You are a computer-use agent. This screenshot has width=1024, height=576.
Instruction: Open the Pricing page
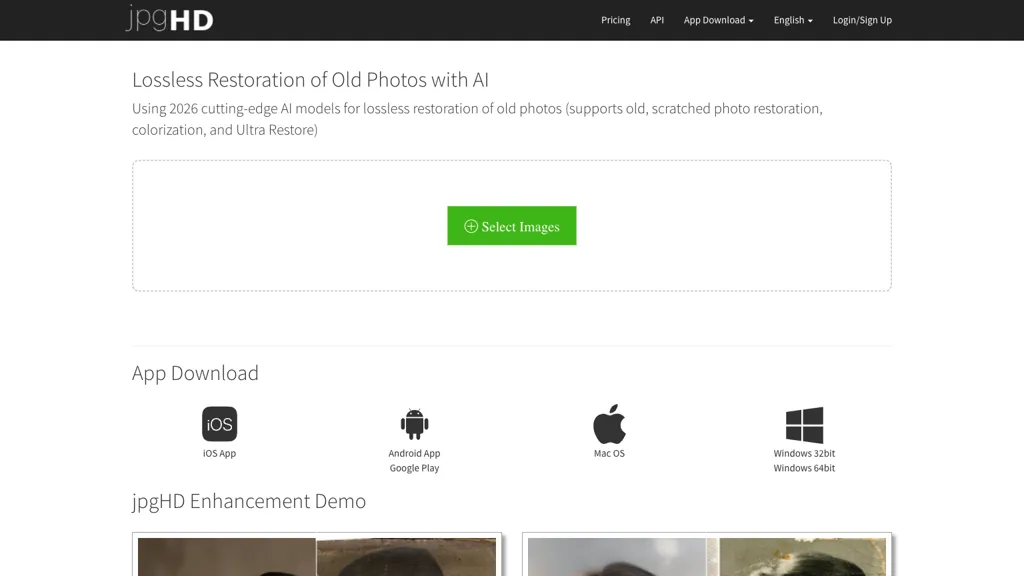tap(615, 20)
